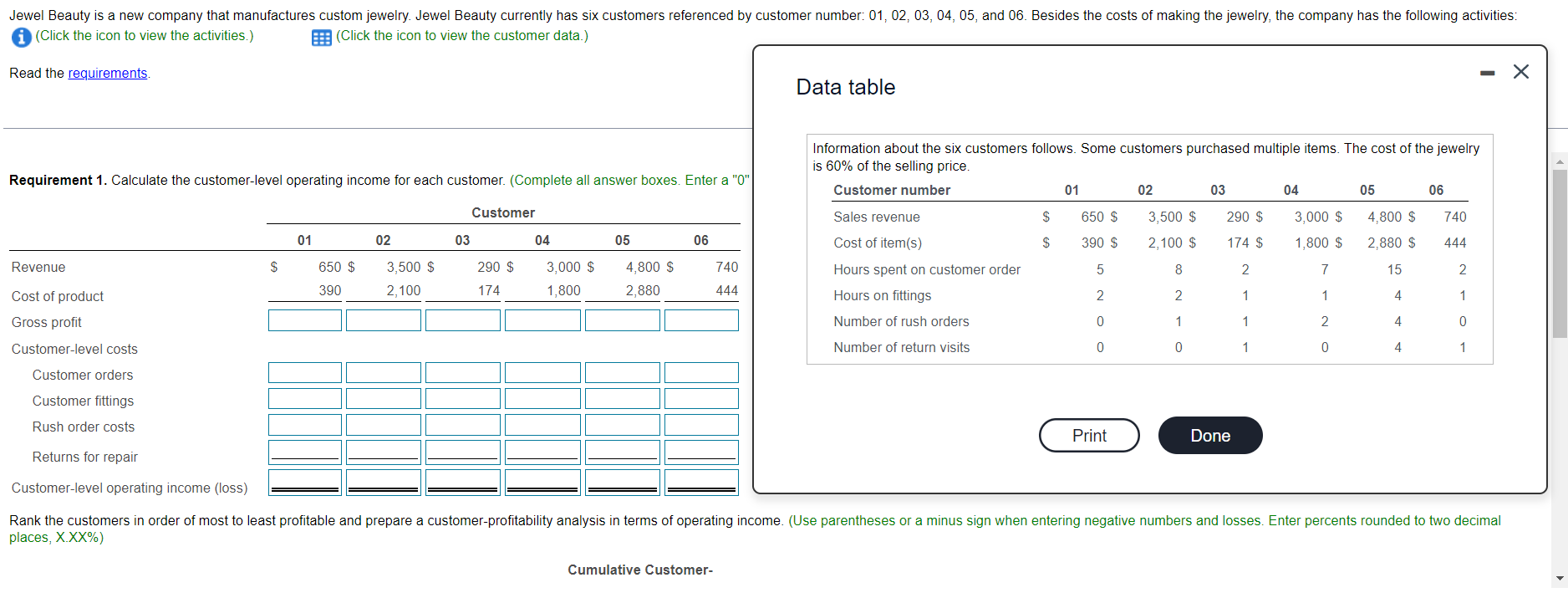Open the requirements link
The image size is (1568, 598).
pos(107,74)
